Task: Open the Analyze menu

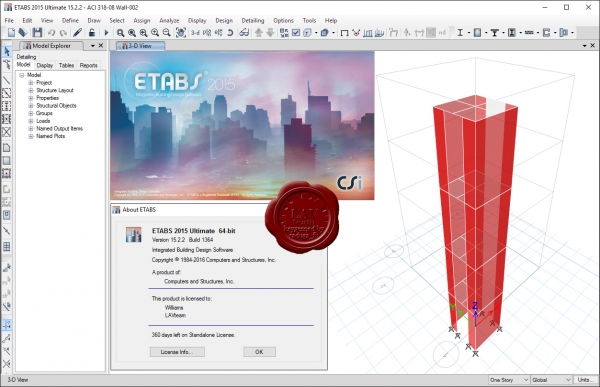Action: pyautogui.click(x=169, y=21)
